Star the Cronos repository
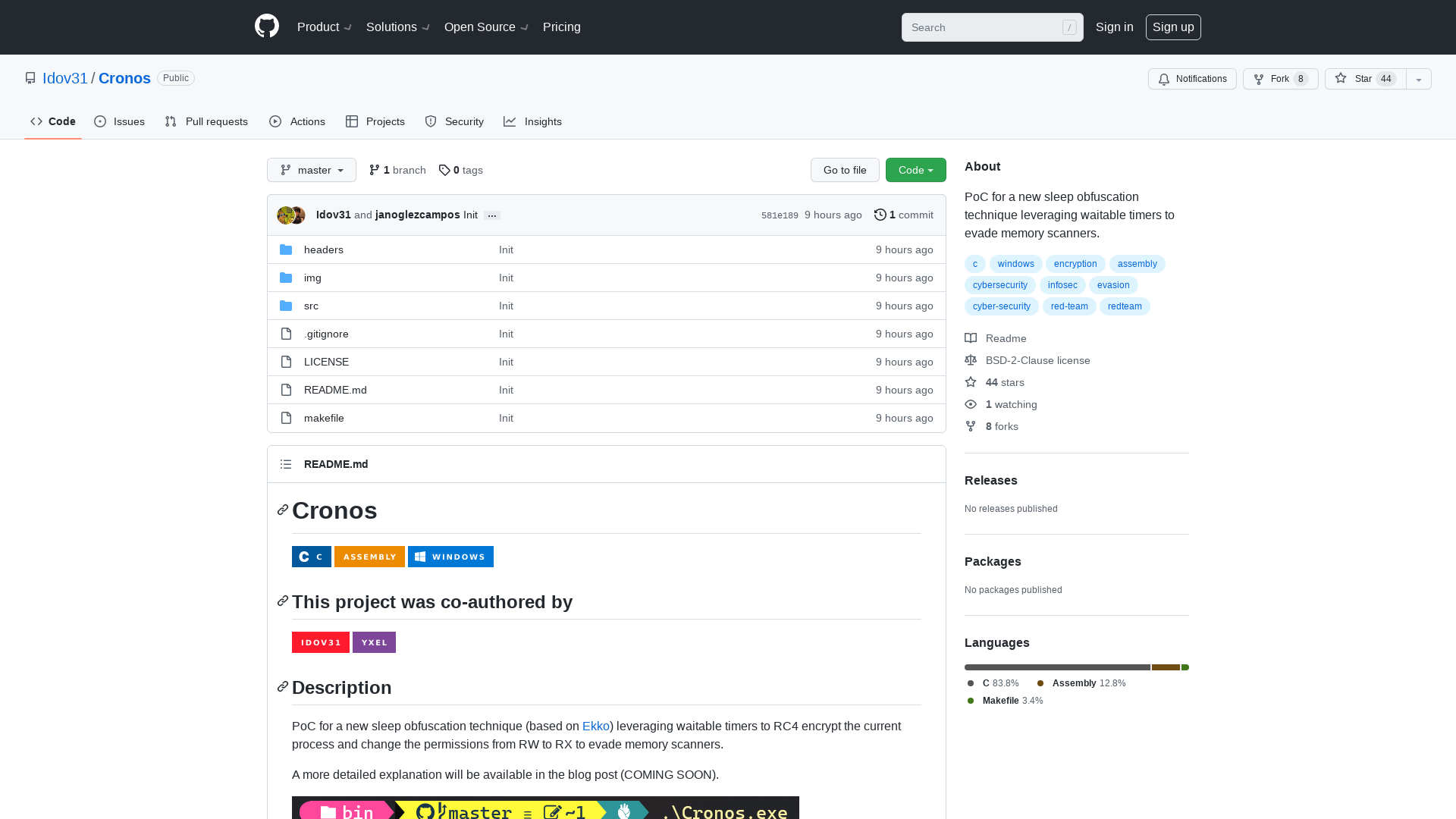1456x819 pixels. click(1364, 79)
